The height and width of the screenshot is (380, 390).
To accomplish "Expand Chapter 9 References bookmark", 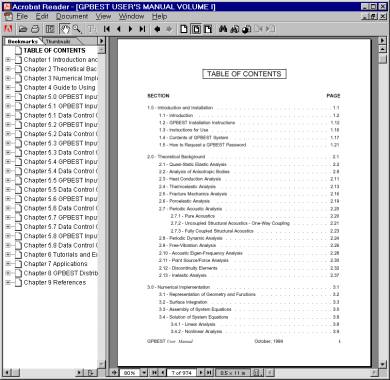I will click(8, 283).
